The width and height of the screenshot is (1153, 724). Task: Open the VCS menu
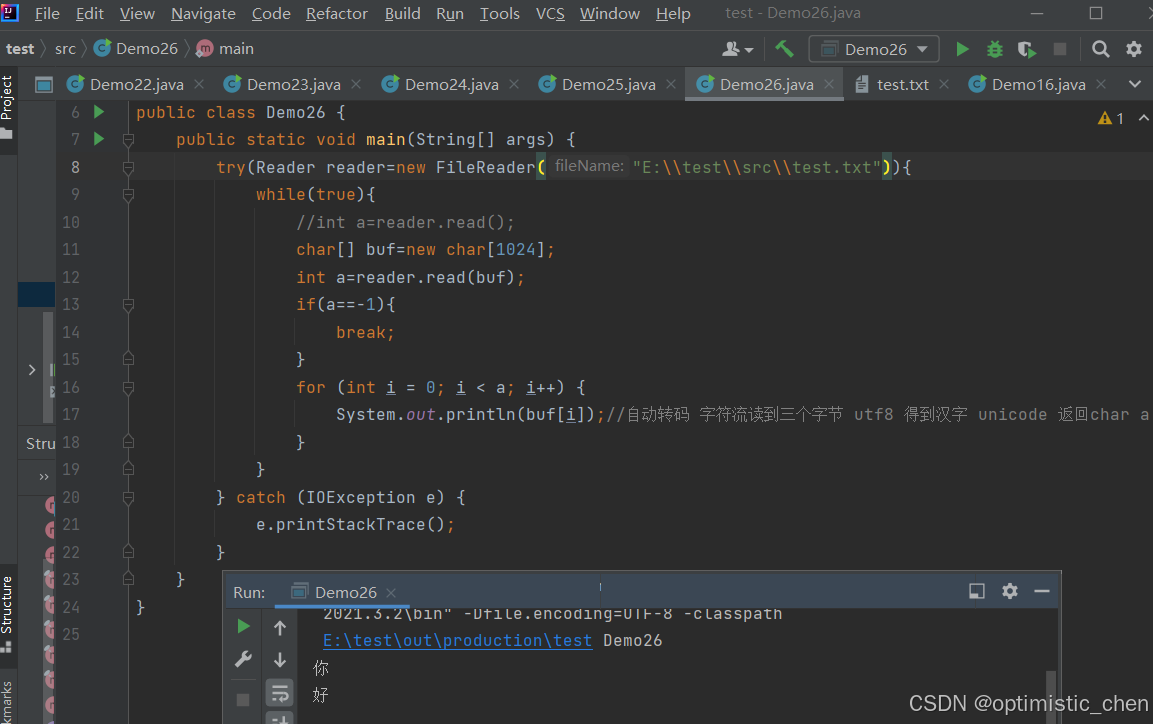tap(550, 13)
